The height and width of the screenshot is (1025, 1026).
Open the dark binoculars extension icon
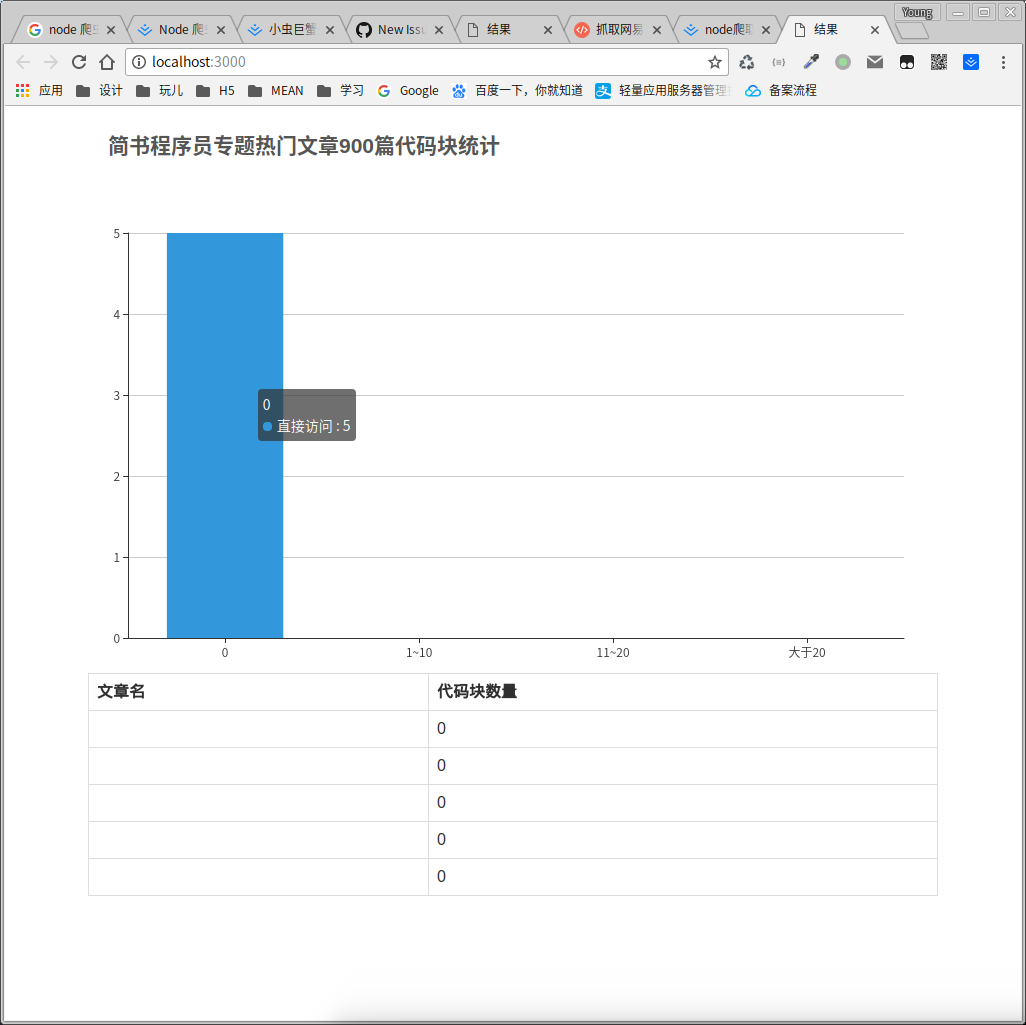coord(907,62)
